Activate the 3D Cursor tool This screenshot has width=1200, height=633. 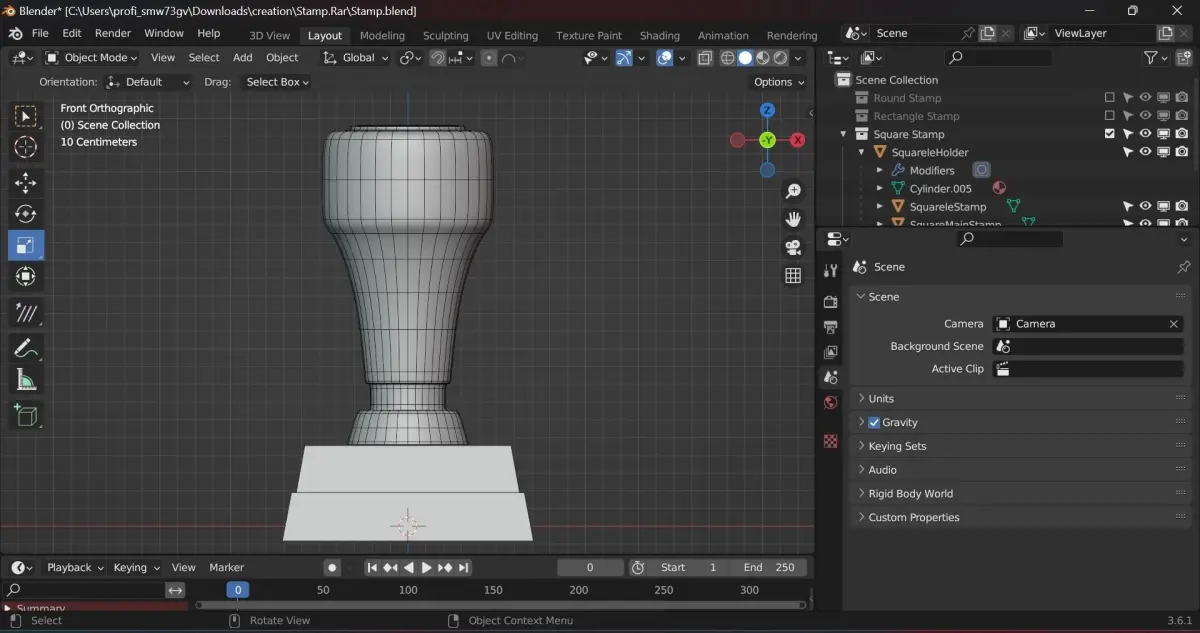pos(26,148)
